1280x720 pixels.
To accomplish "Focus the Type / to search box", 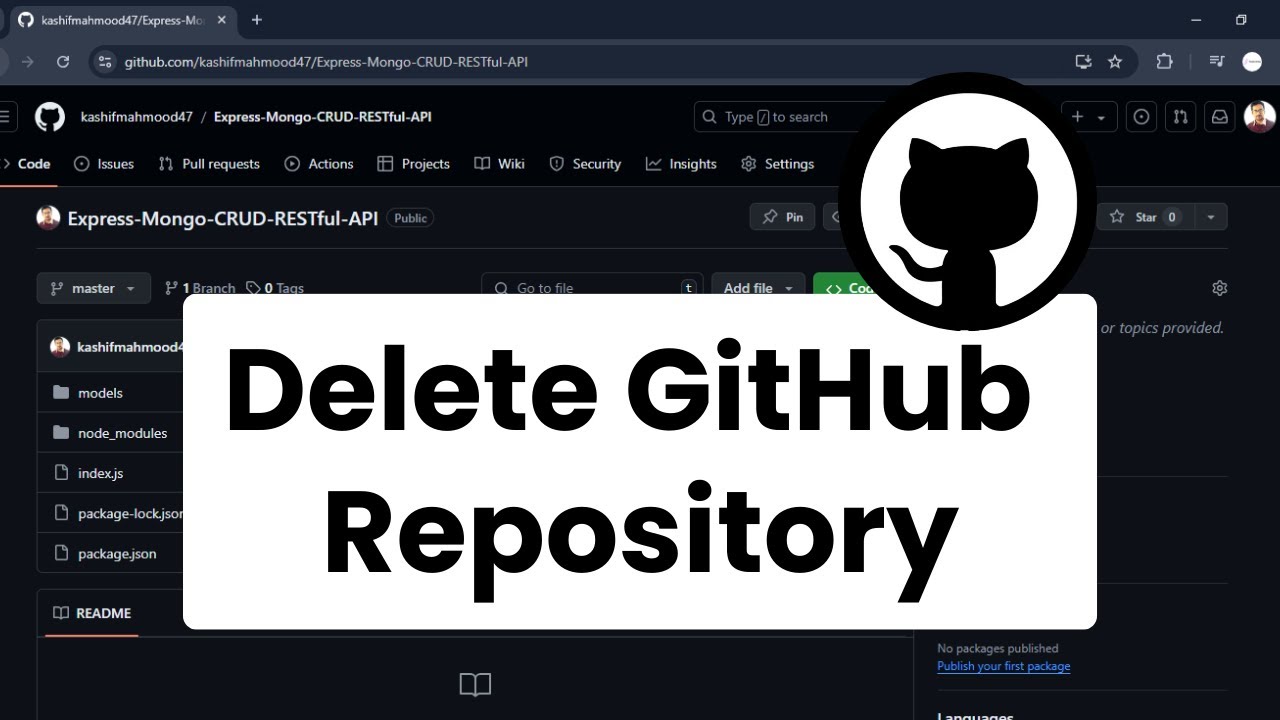I will pos(775,117).
